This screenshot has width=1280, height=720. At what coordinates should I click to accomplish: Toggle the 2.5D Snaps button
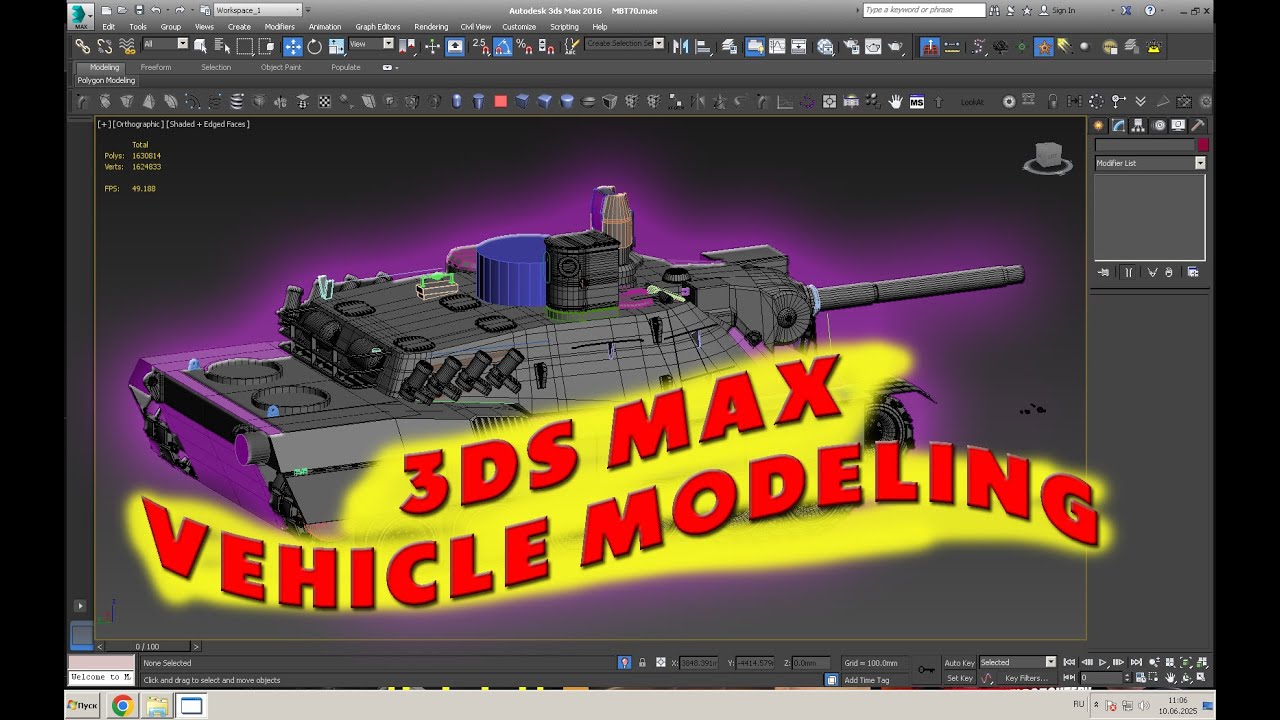(x=481, y=46)
